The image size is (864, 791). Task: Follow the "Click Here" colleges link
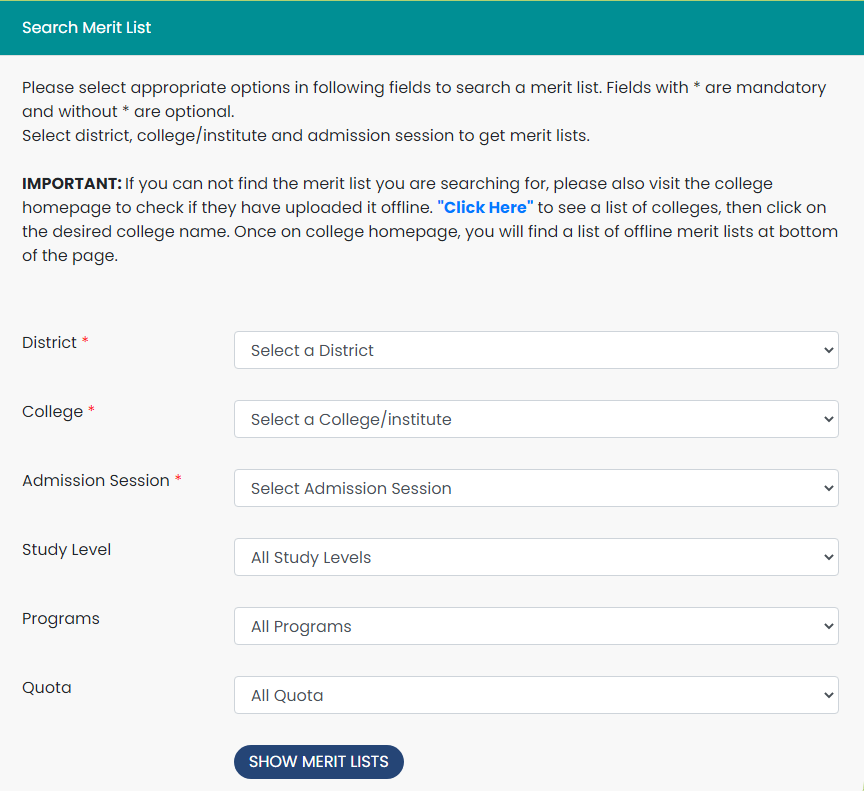pyautogui.click(x=485, y=208)
